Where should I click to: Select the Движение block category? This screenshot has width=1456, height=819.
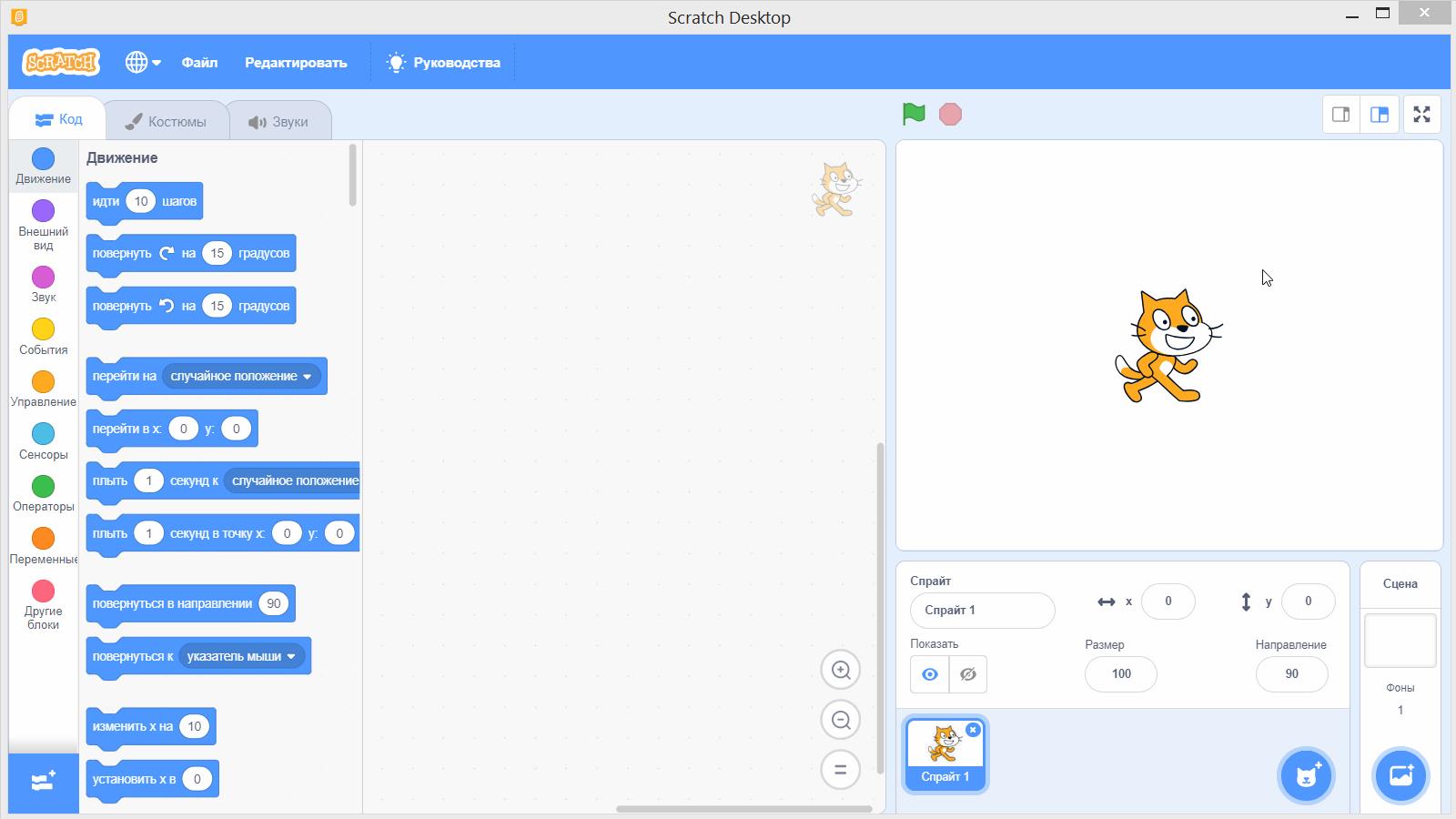tap(43, 166)
